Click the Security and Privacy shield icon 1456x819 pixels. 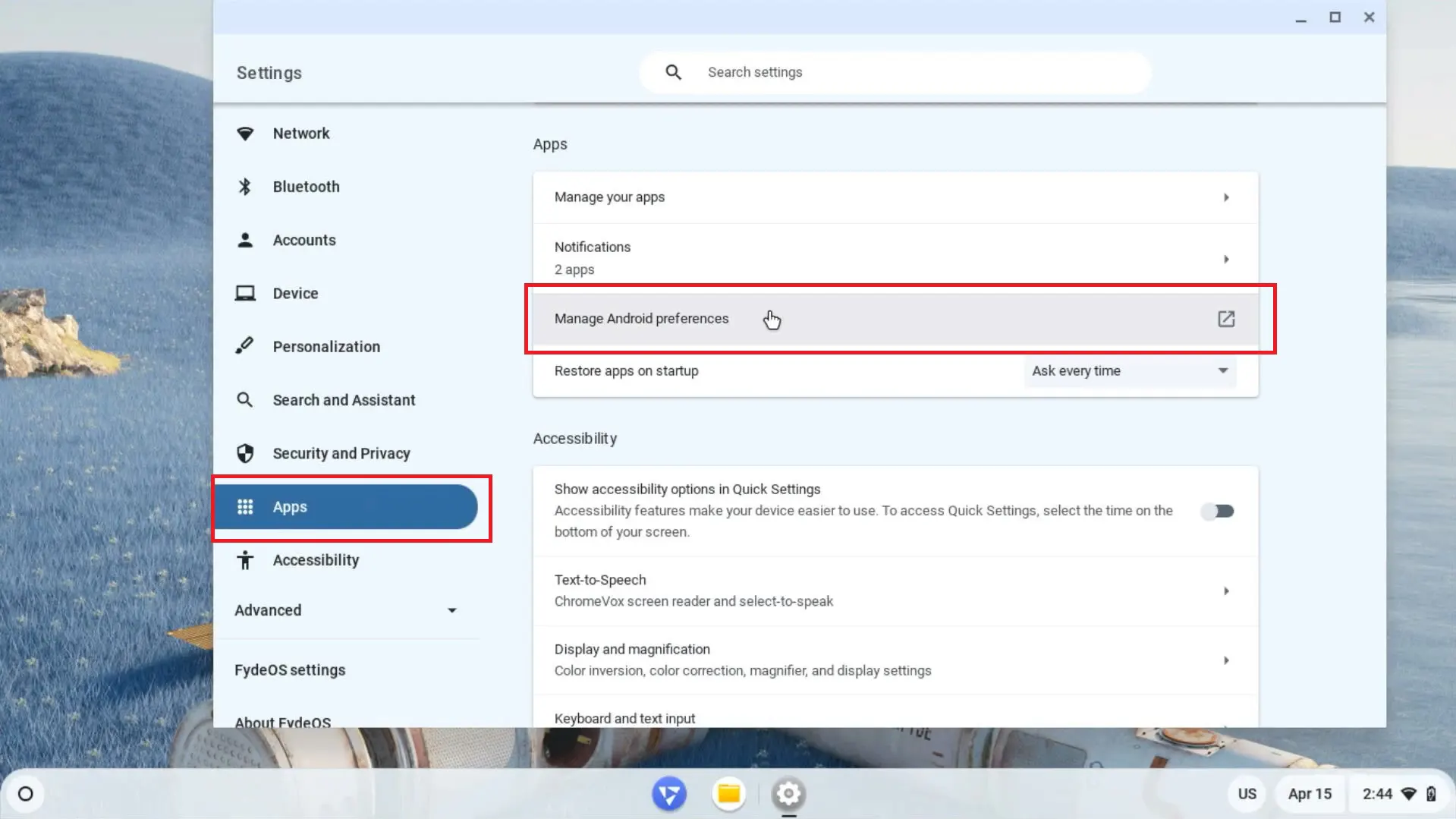click(x=245, y=453)
